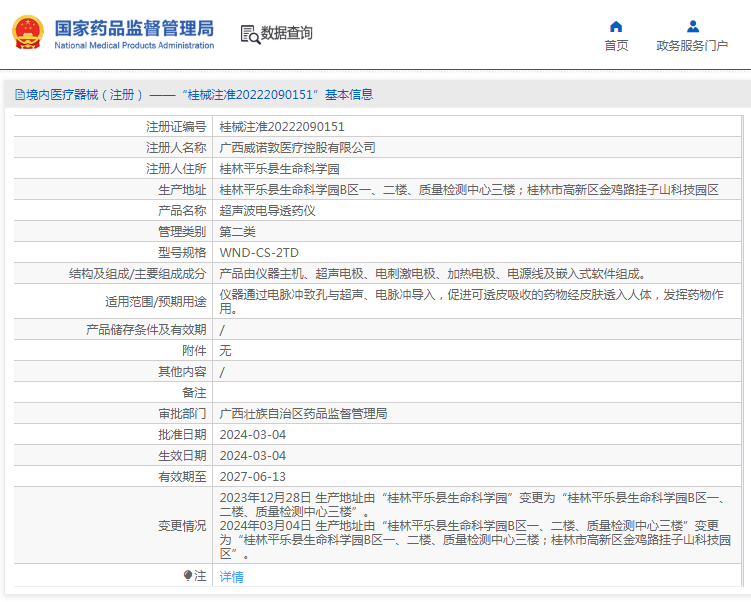
Task: Click registrant name 广西威诺敦医疗控股有限公司
Action: click(x=297, y=148)
